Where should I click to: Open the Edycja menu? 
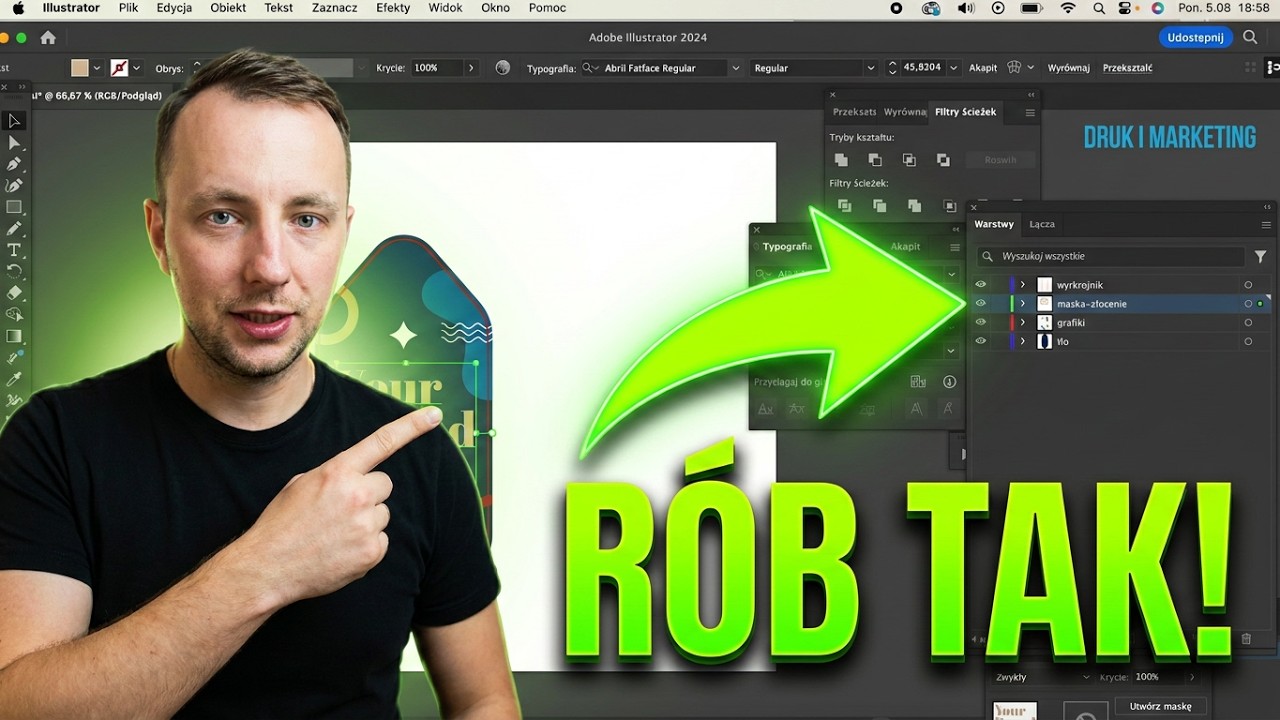pyautogui.click(x=174, y=8)
